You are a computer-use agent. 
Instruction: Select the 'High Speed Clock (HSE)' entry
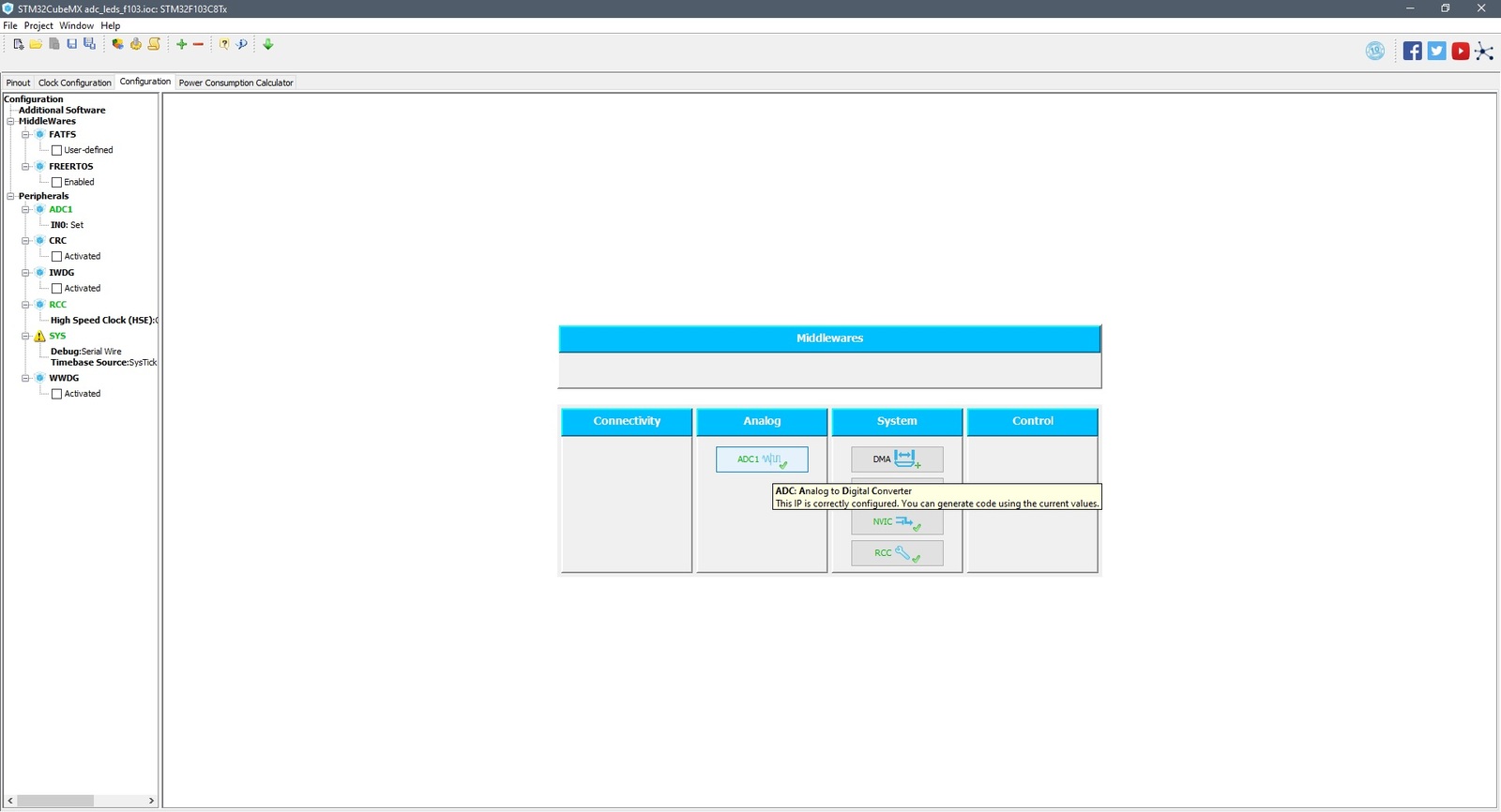click(x=103, y=320)
